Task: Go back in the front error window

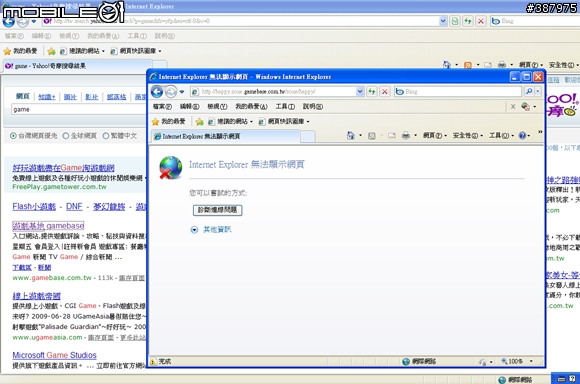Action: (x=157, y=91)
